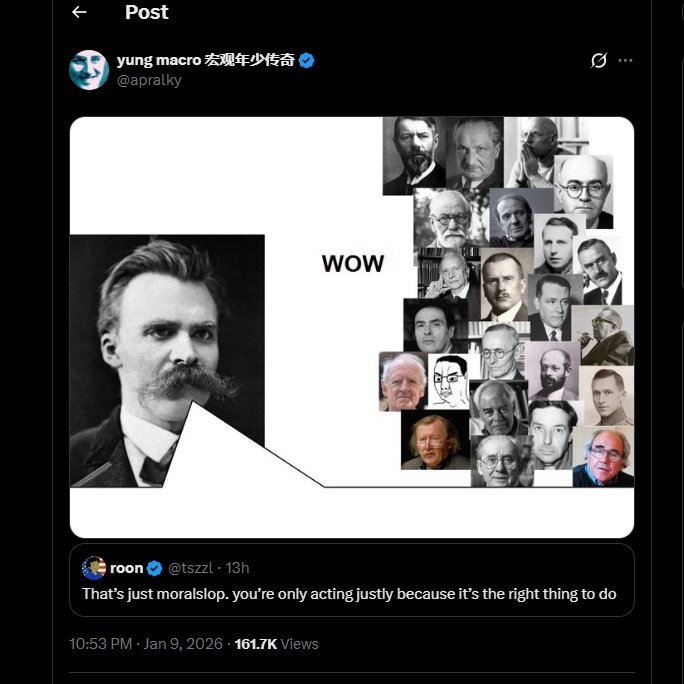Click the WOW text in the meme
Screen dimensions: 684x684
[352, 264]
